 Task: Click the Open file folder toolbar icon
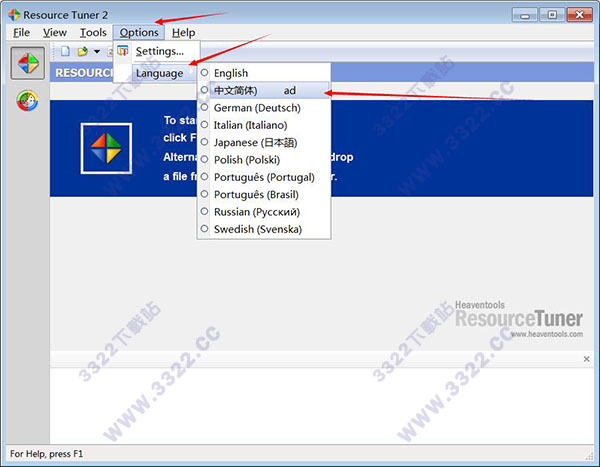pyautogui.click(x=82, y=51)
